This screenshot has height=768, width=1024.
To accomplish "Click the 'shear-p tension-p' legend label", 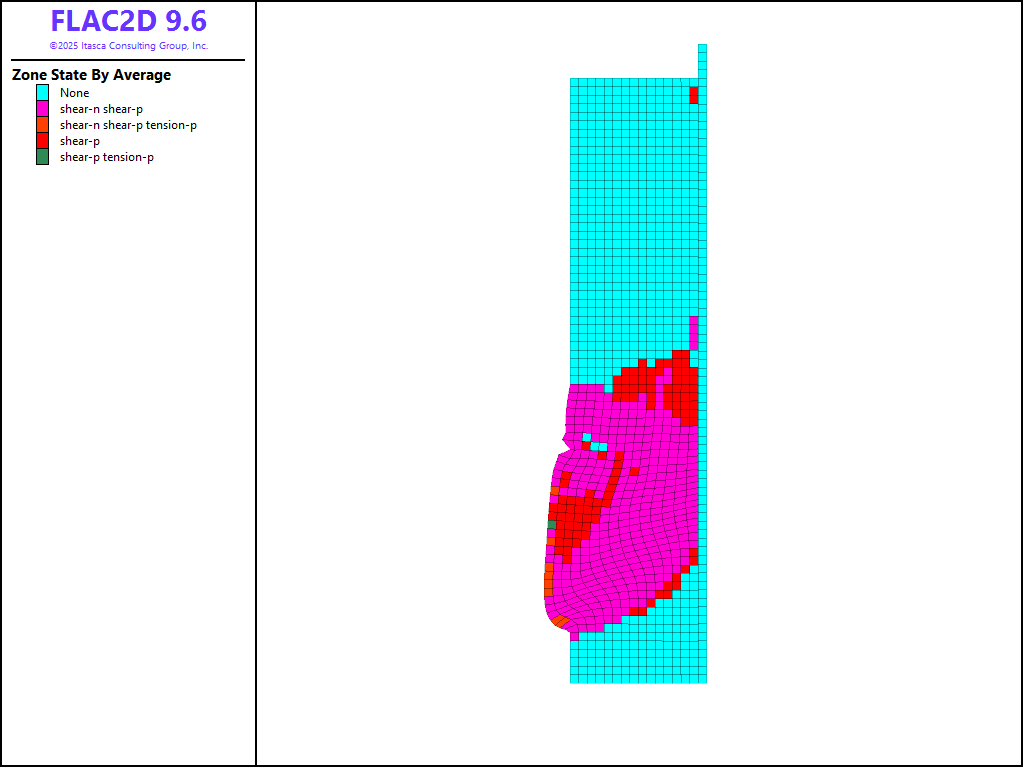I will coord(106,157).
